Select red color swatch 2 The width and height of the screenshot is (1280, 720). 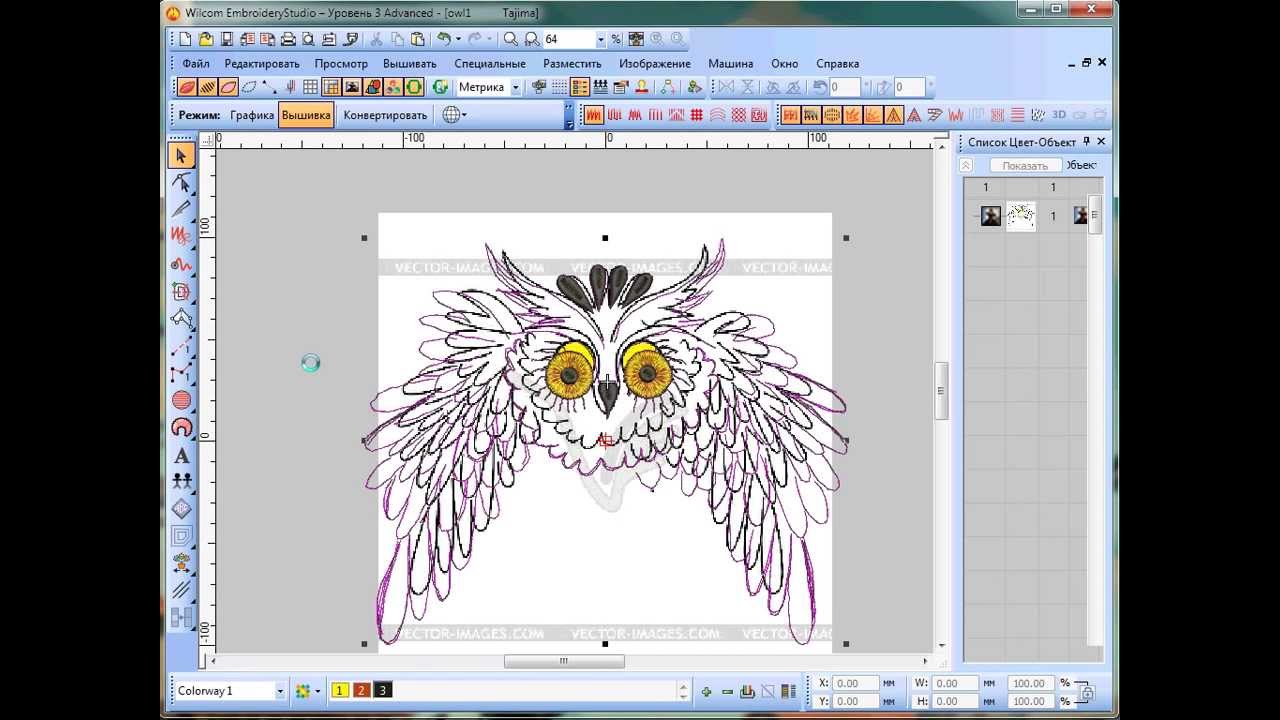point(361,691)
